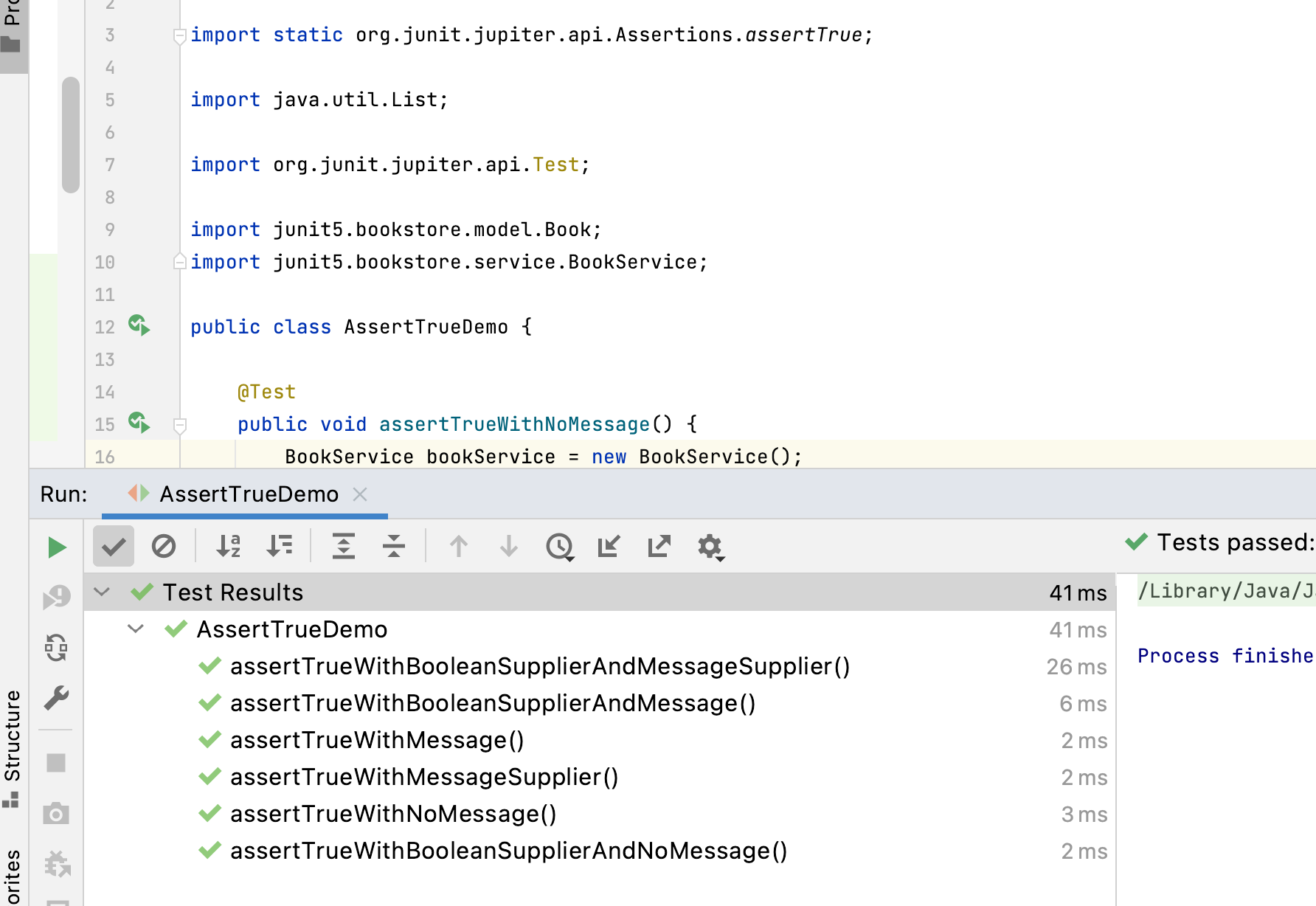Export test results icon

[x=657, y=547]
